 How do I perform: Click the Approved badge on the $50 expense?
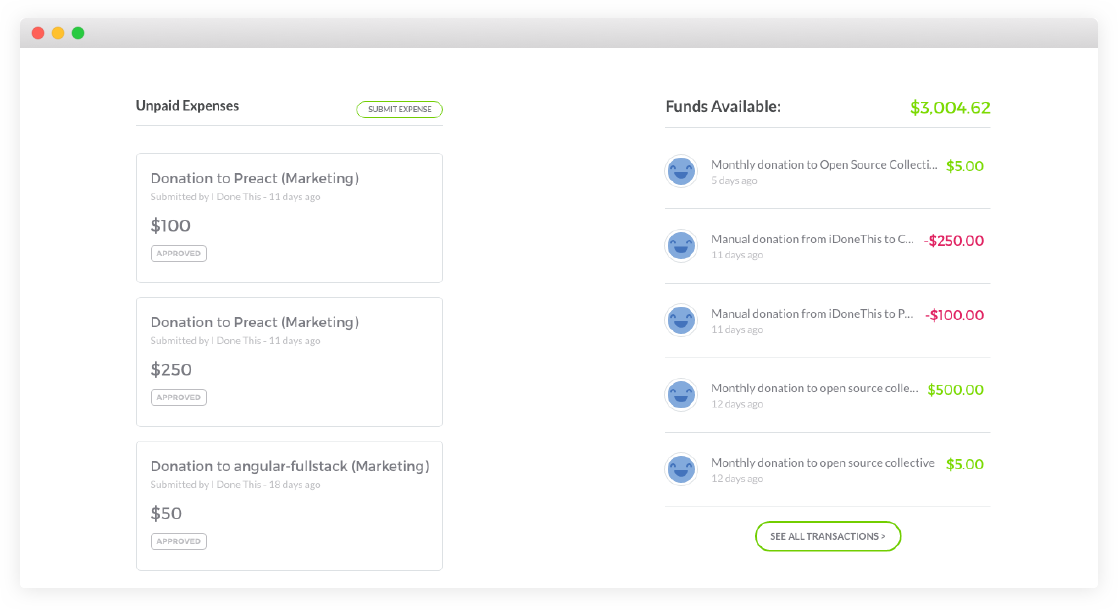179,541
